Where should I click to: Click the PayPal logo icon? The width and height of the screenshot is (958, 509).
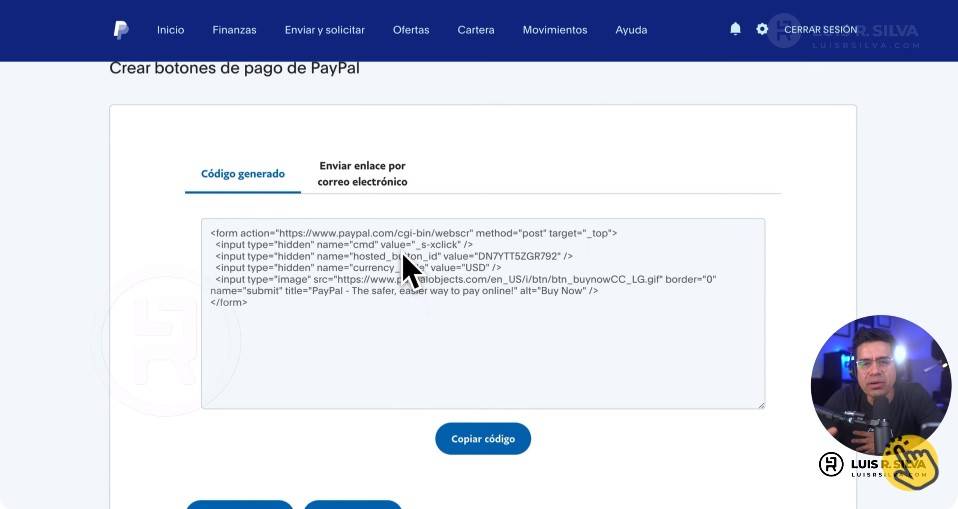[x=121, y=29]
